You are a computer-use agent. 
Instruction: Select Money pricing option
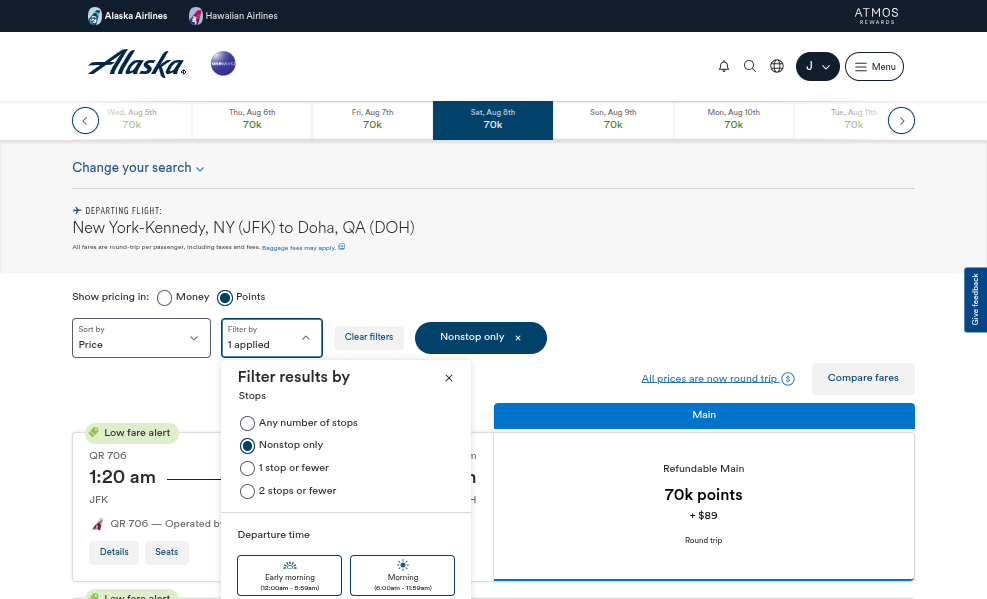(x=164, y=298)
